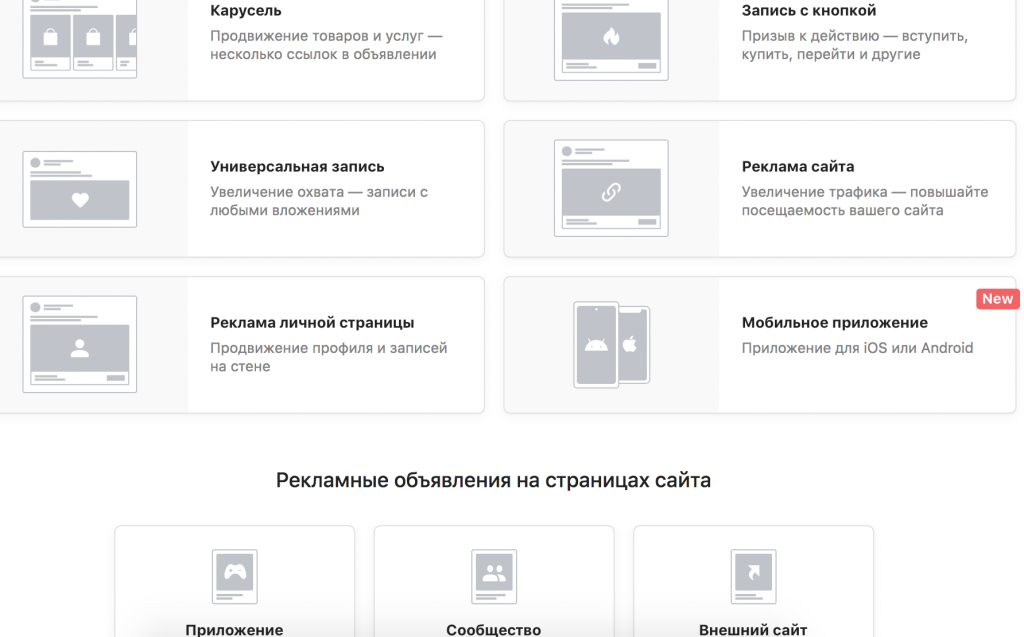The width and height of the screenshot is (1024, 637).
Task: Click the Запись с кнопкой flame thumbnail
Action: click(611, 39)
